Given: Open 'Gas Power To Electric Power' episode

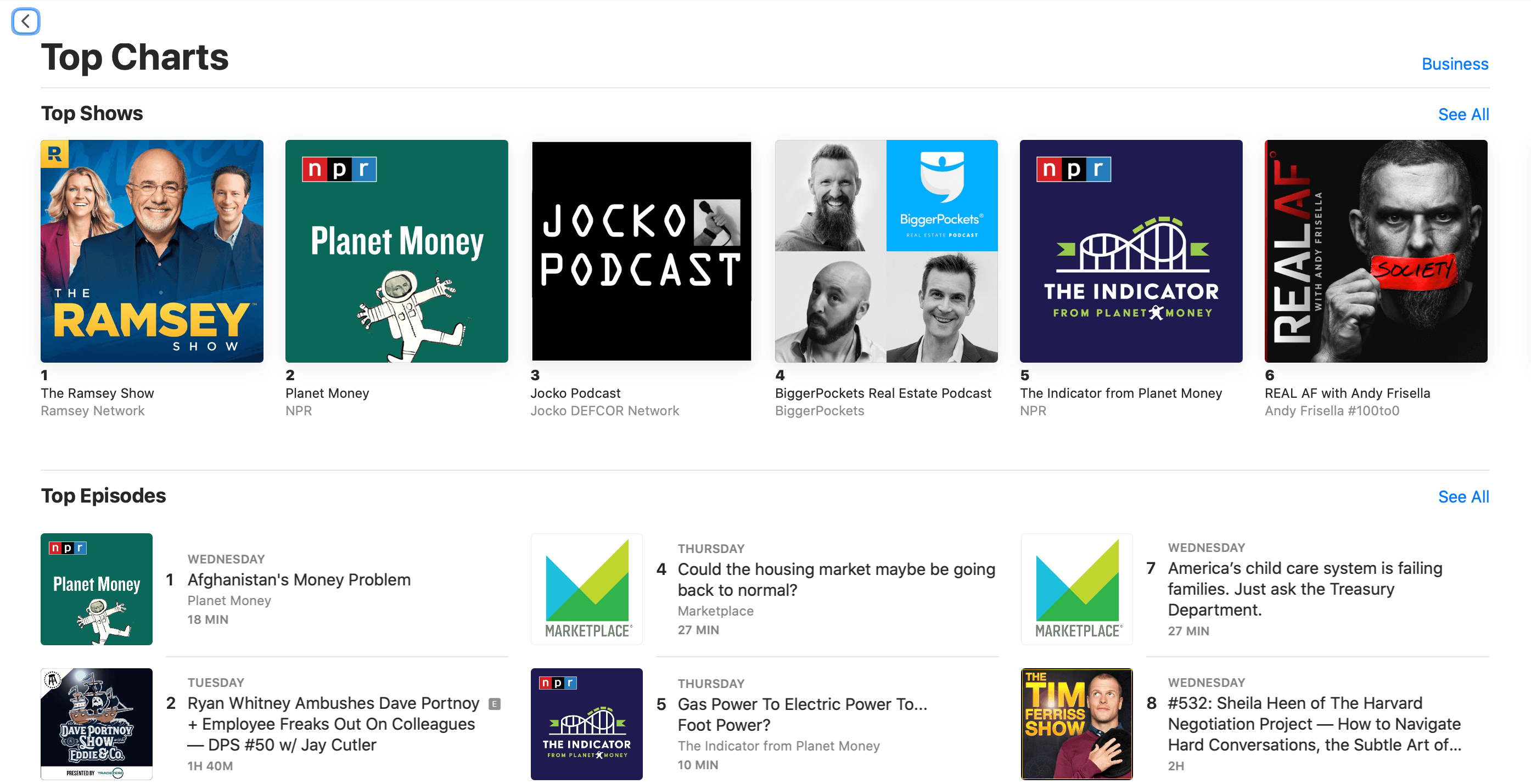Looking at the screenshot, I should tap(803, 714).
